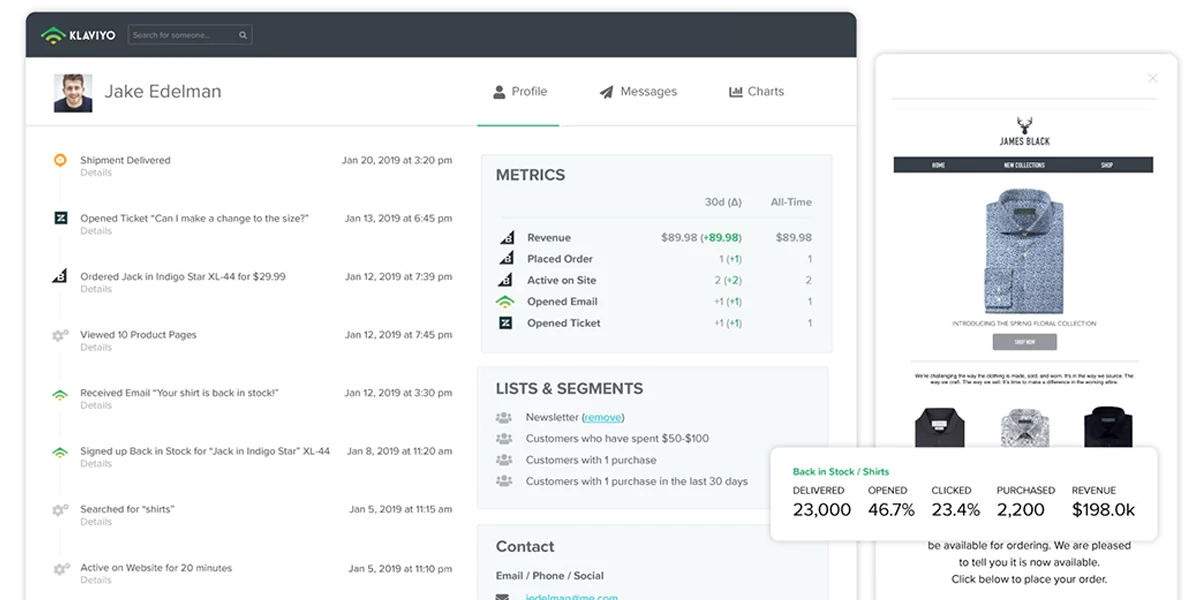Open Details under Shipment Delivered
The width and height of the screenshot is (1200, 600).
coord(96,173)
